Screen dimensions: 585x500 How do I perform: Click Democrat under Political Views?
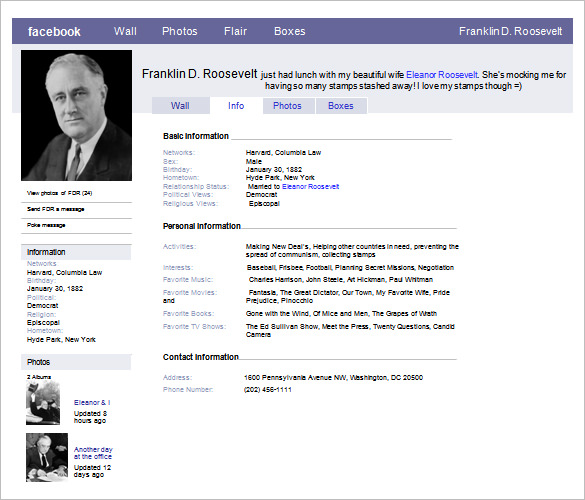click(261, 194)
